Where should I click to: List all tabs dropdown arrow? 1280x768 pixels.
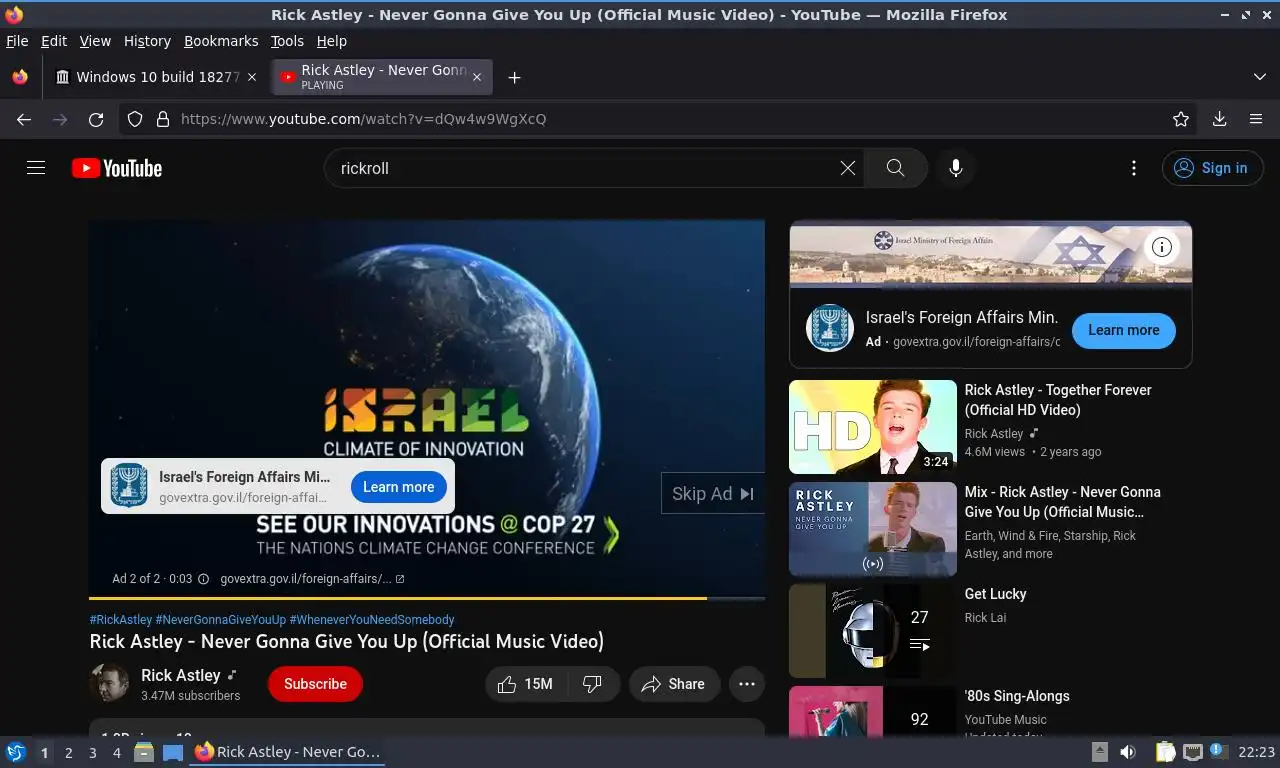pyautogui.click(x=1259, y=77)
